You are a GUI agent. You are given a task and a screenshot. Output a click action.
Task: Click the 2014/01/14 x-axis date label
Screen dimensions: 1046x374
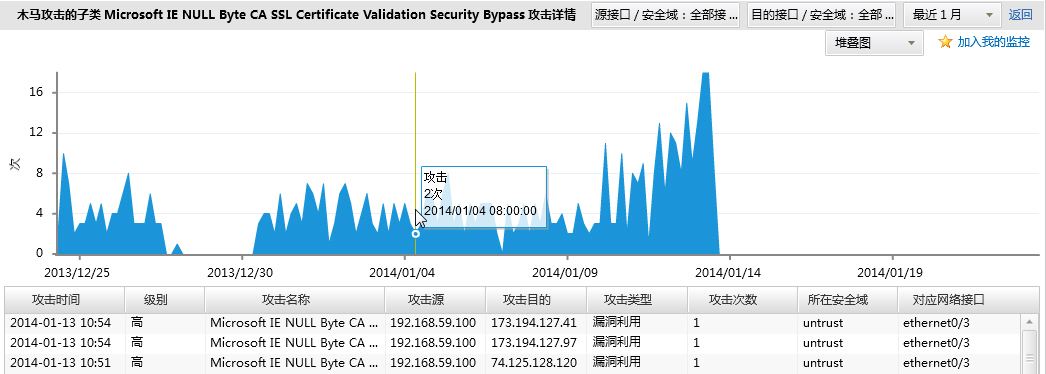pos(728,273)
